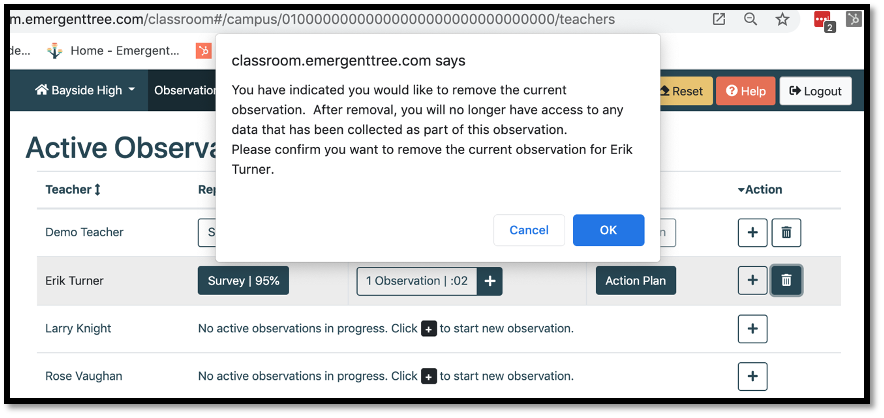Screen dimensions: 884x418
Task: Open Erik Turner's Survey 95% report
Action: (243, 281)
